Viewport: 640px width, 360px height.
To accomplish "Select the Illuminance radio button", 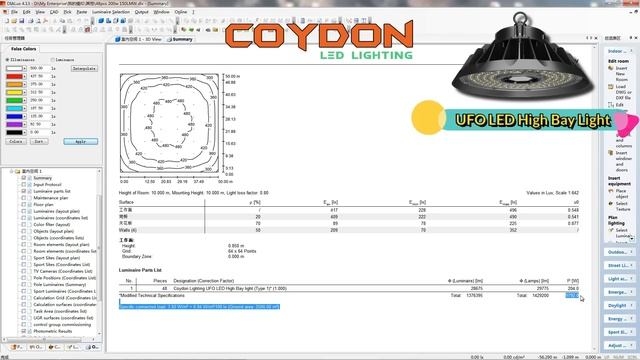I will (7, 60).
